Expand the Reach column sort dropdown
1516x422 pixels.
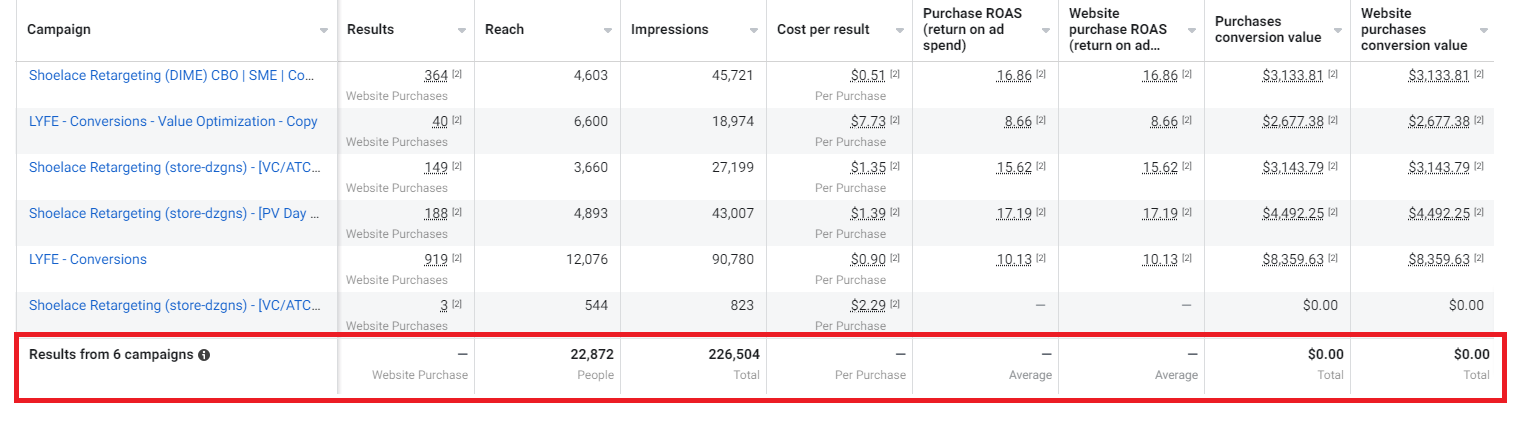(607, 31)
